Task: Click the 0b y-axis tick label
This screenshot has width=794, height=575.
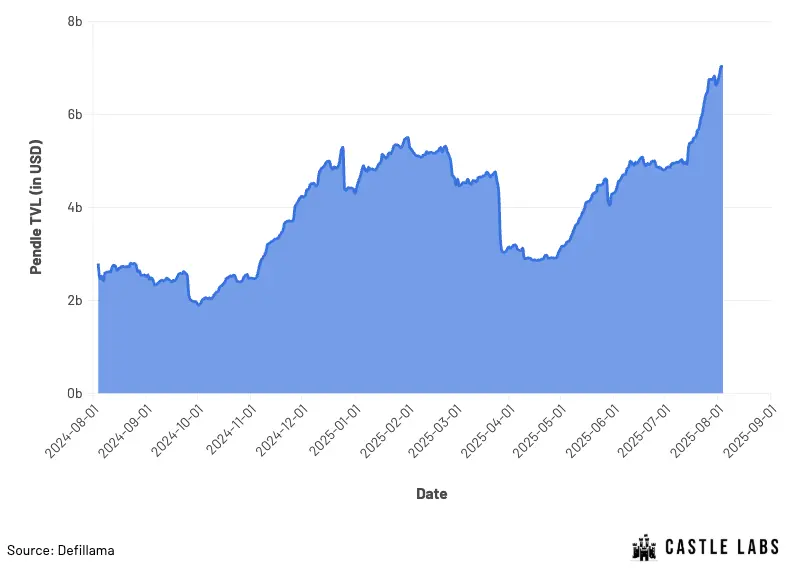Action: tap(75, 394)
